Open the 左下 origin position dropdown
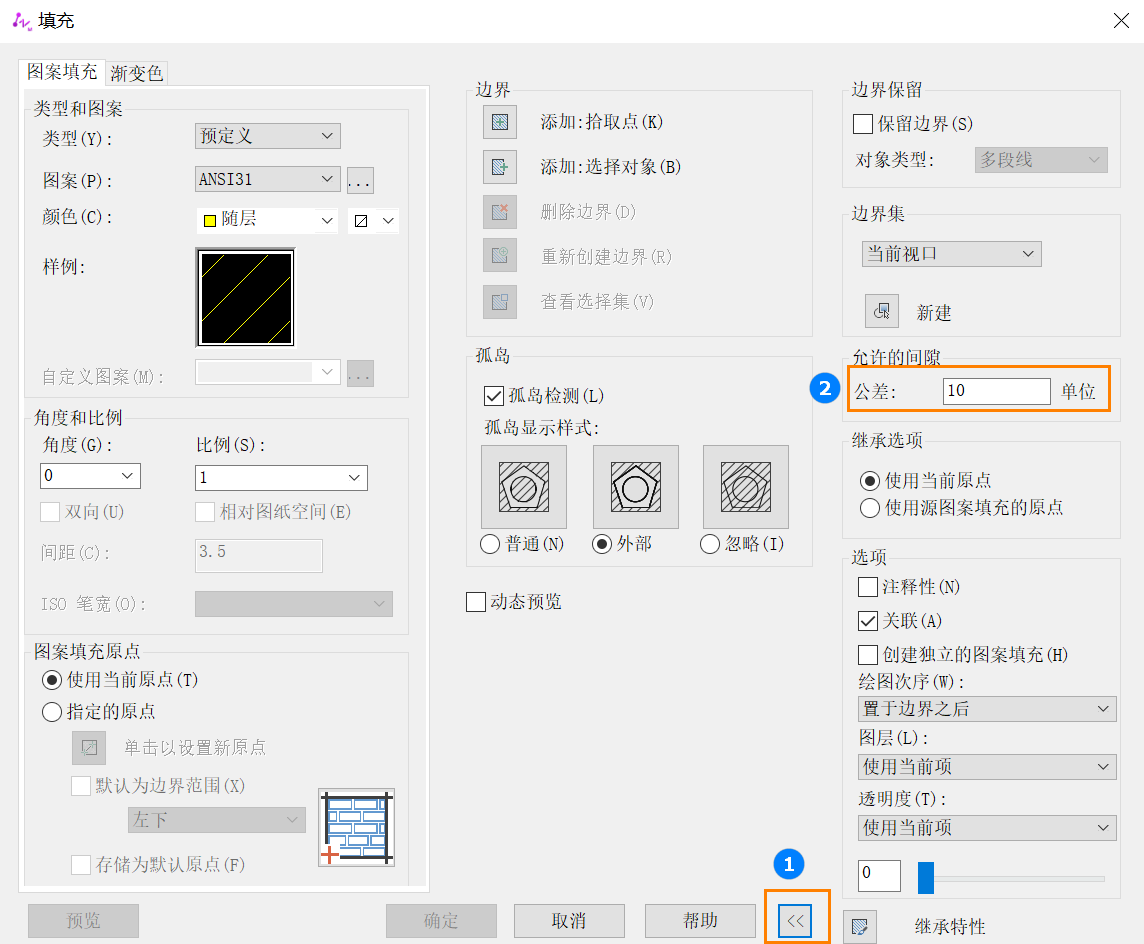The height and width of the screenshot is (944, 1144). [x=217, y=820]
